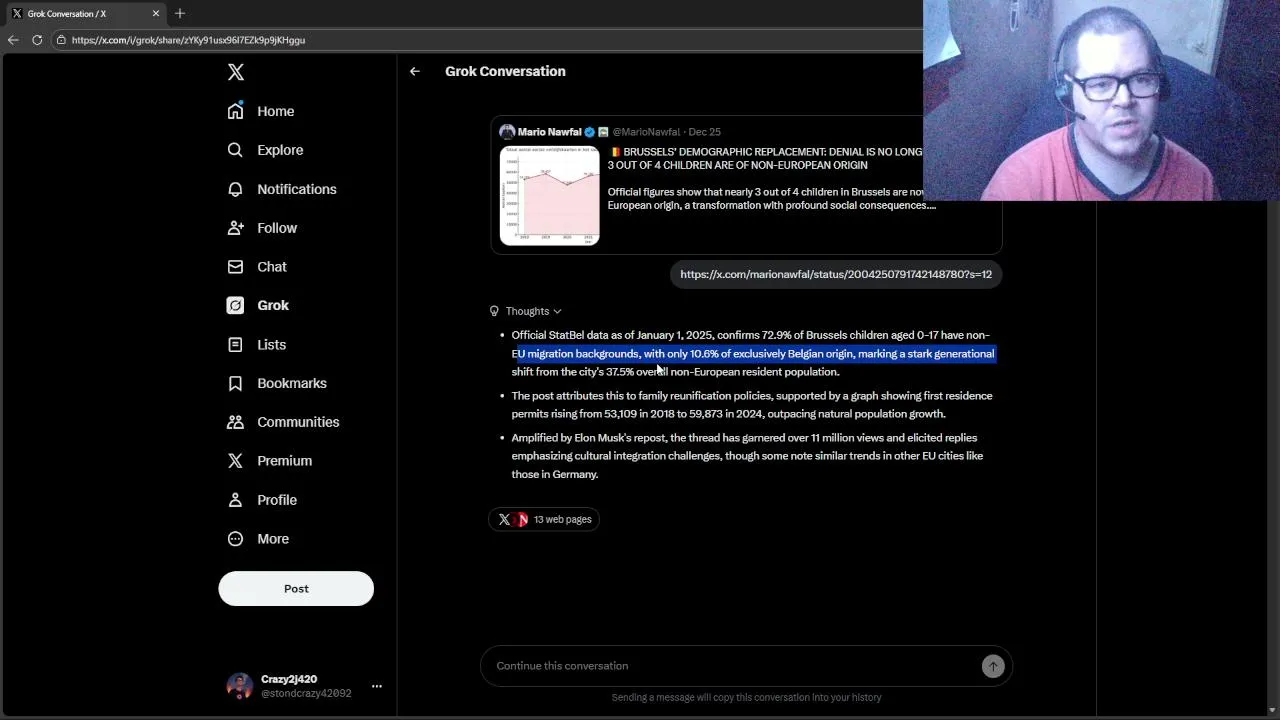Open a new browser tab
The image size is (1280, 720).
click(180, 13)
